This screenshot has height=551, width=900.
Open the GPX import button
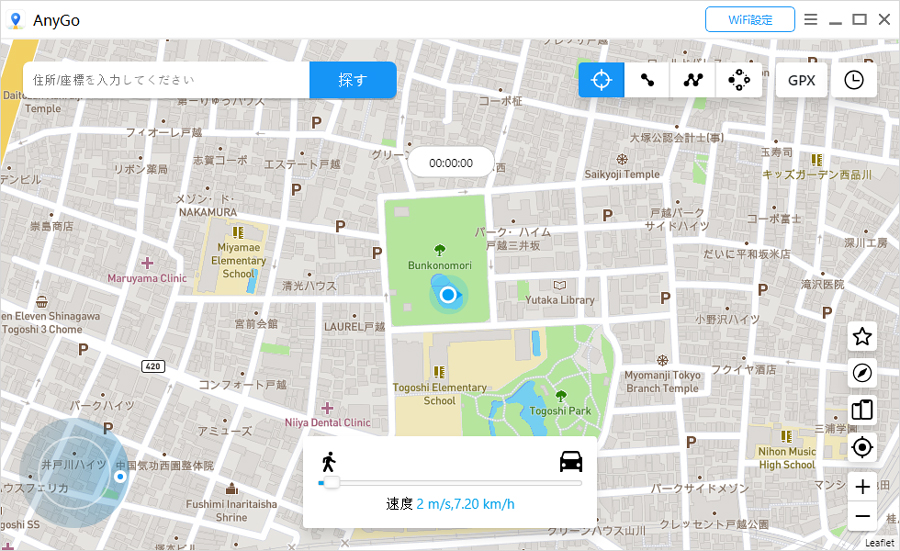801,80
